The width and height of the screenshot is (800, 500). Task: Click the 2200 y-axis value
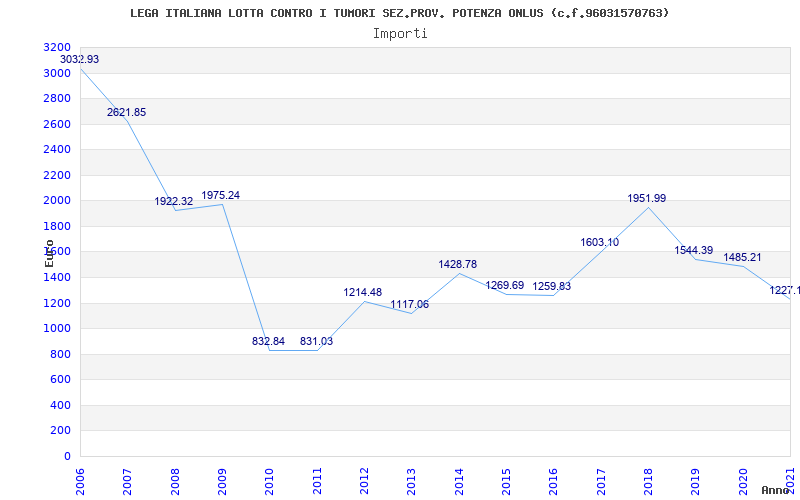click(57, 176)
